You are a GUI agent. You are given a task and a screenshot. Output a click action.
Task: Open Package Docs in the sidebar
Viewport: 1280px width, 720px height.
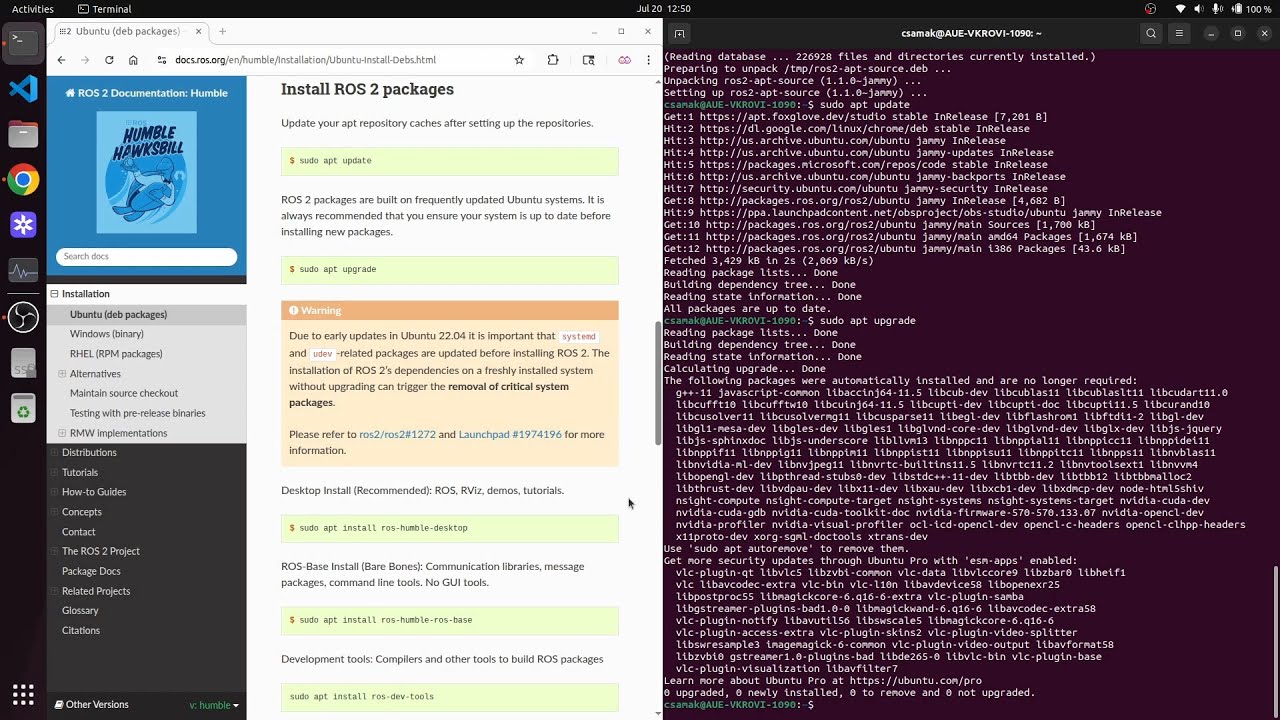[x=91, y=571]
